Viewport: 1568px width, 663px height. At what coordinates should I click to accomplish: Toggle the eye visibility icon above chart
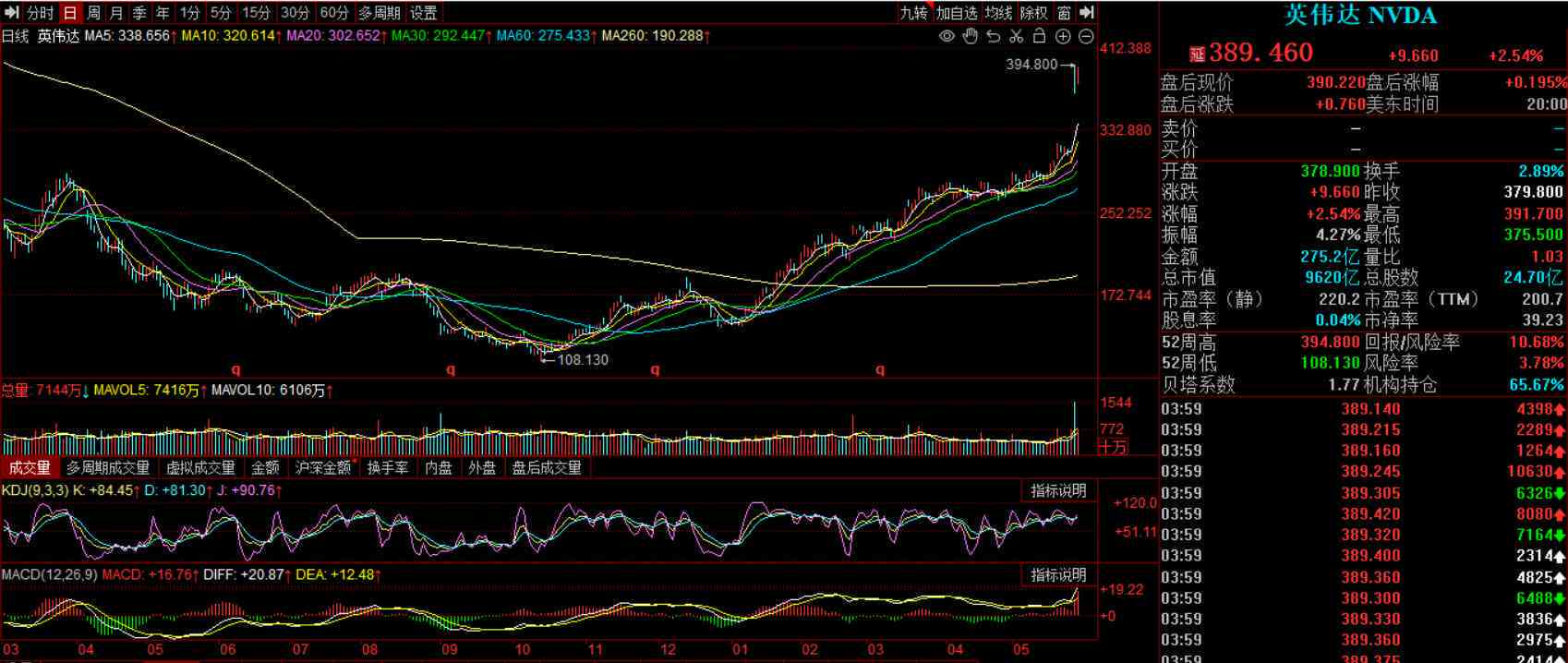(x=947, y=37)
